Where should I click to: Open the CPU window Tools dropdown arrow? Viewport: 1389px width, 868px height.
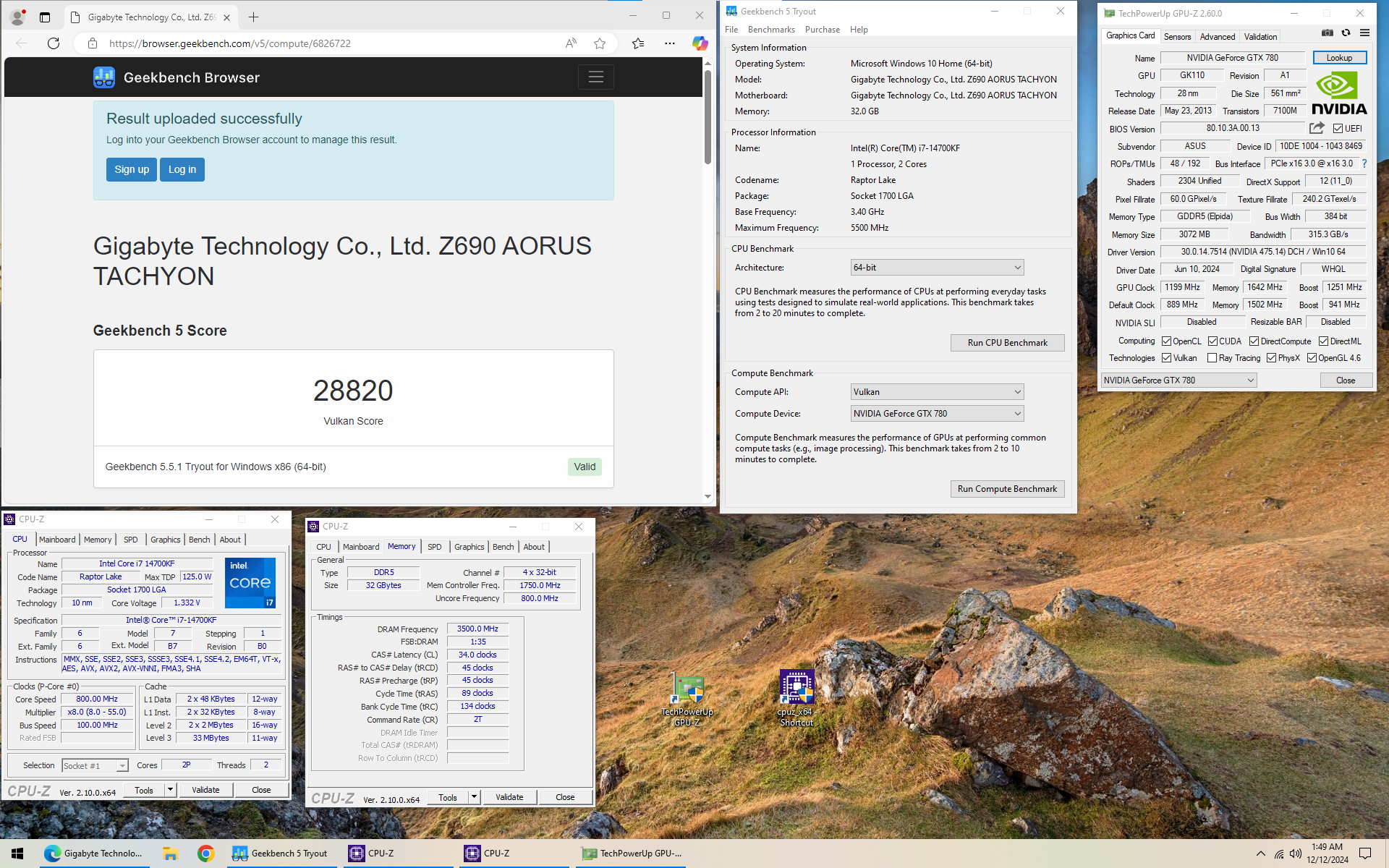(170, 790)
